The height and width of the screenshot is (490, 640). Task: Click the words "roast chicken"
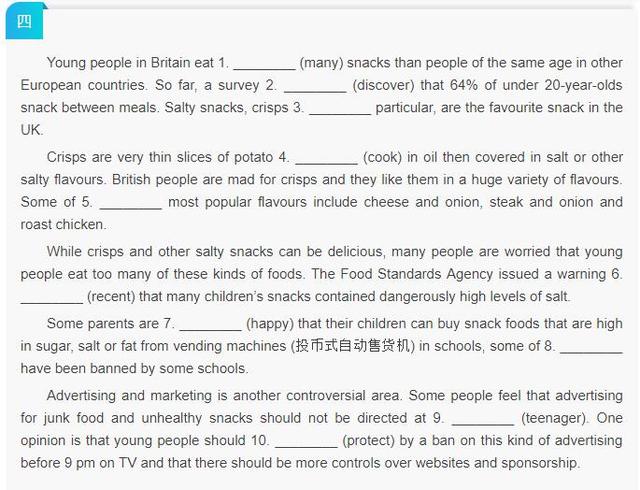pos(63,224)
